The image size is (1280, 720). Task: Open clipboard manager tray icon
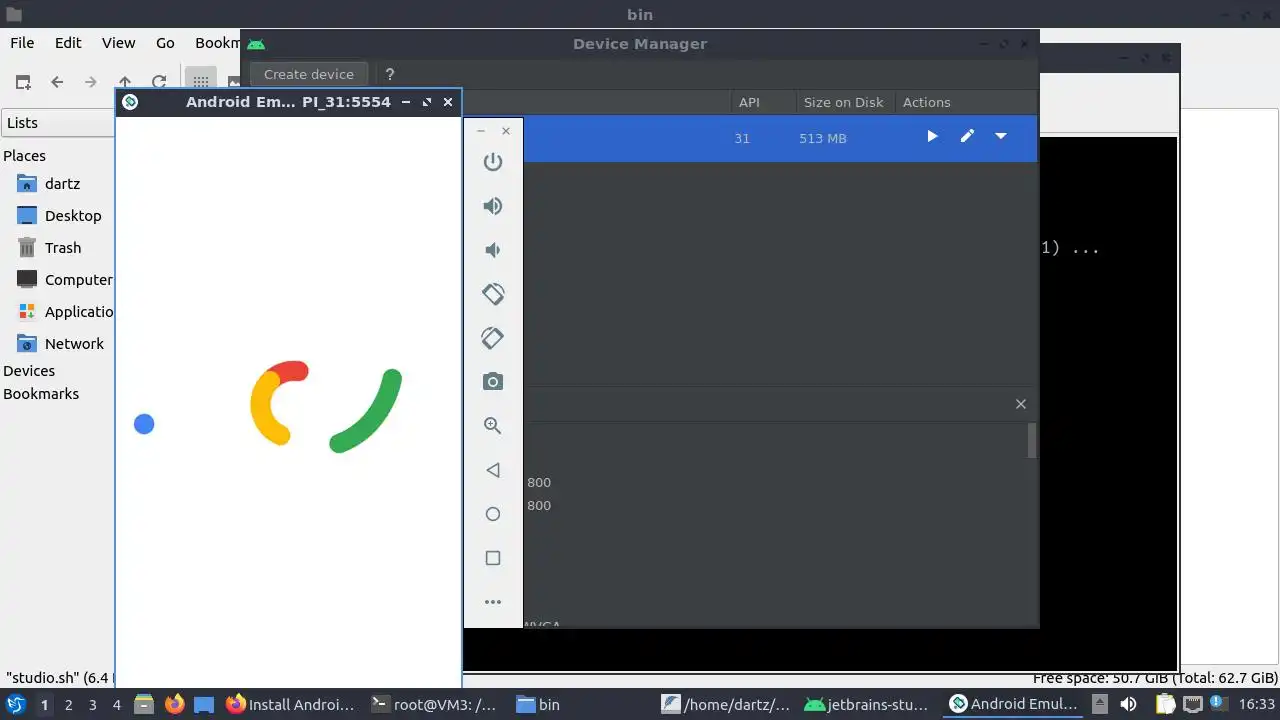[1166, 704]
